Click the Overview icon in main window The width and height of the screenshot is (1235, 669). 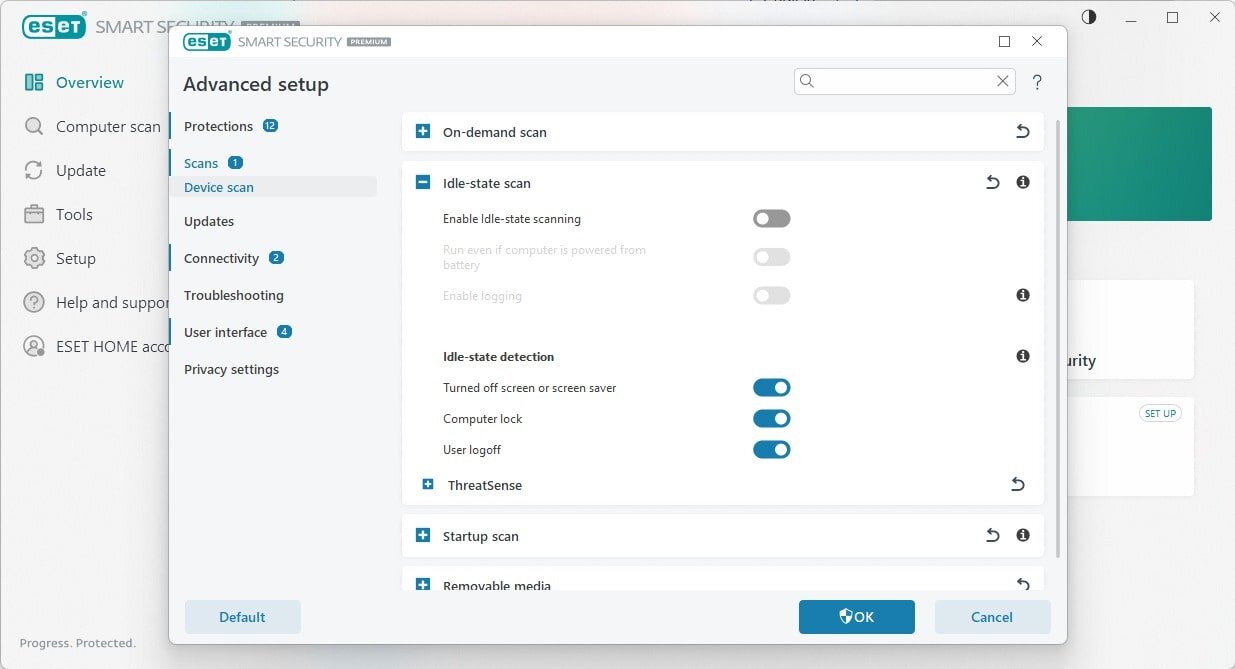34,82
